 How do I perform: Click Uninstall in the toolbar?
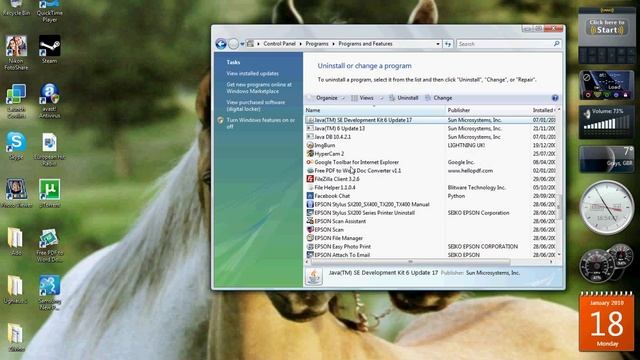coord(404,98)
